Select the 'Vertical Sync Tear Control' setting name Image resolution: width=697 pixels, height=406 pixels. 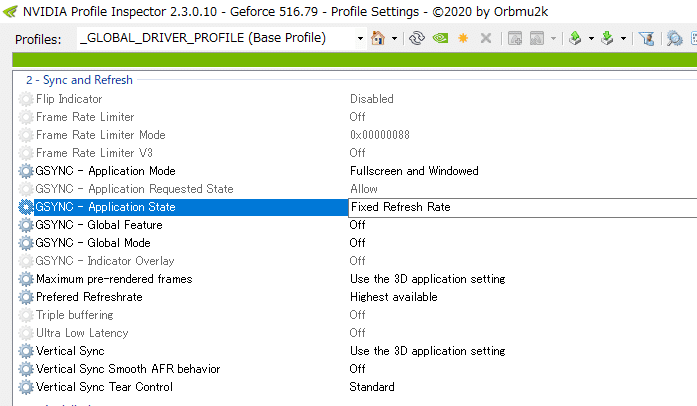pyautogui.click(x=104, y=387)
